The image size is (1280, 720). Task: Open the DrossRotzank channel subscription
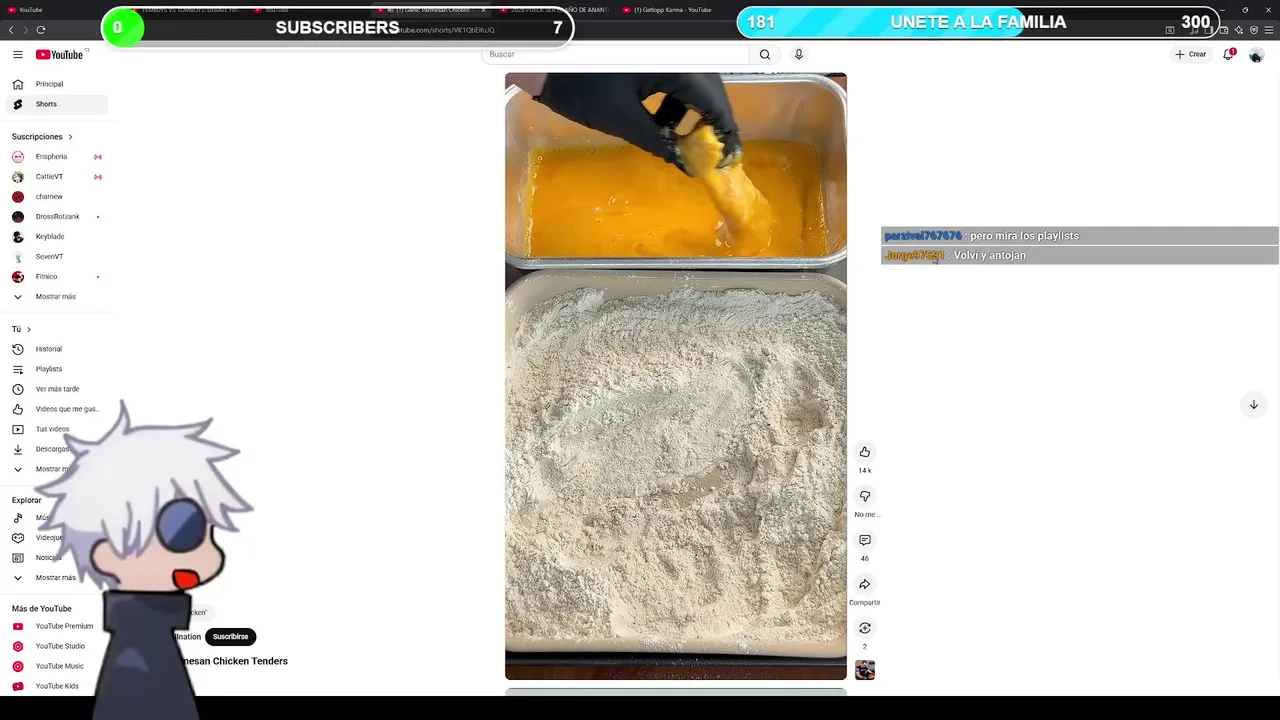point(57,217)
